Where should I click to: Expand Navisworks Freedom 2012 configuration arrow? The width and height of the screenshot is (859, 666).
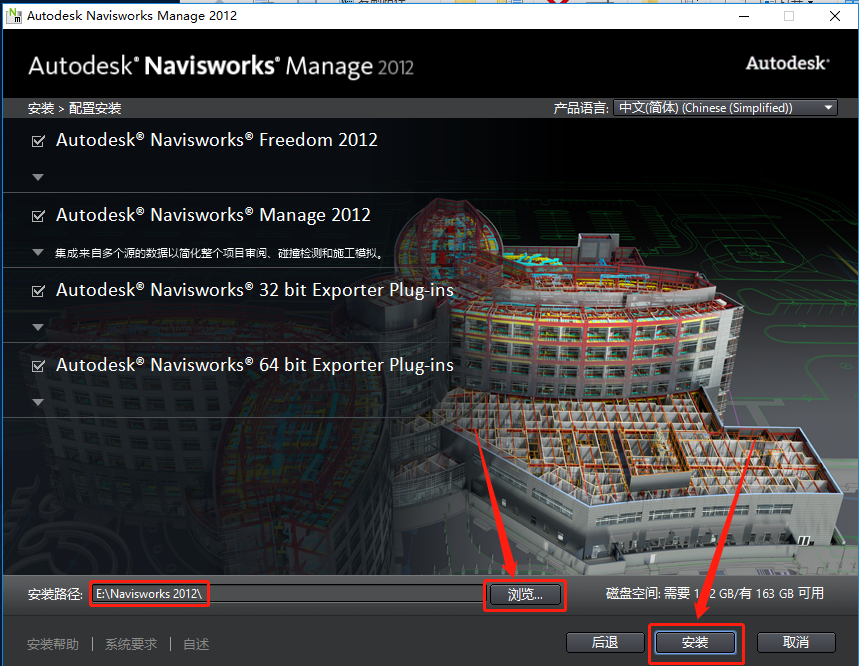click(x=38, y=177)
